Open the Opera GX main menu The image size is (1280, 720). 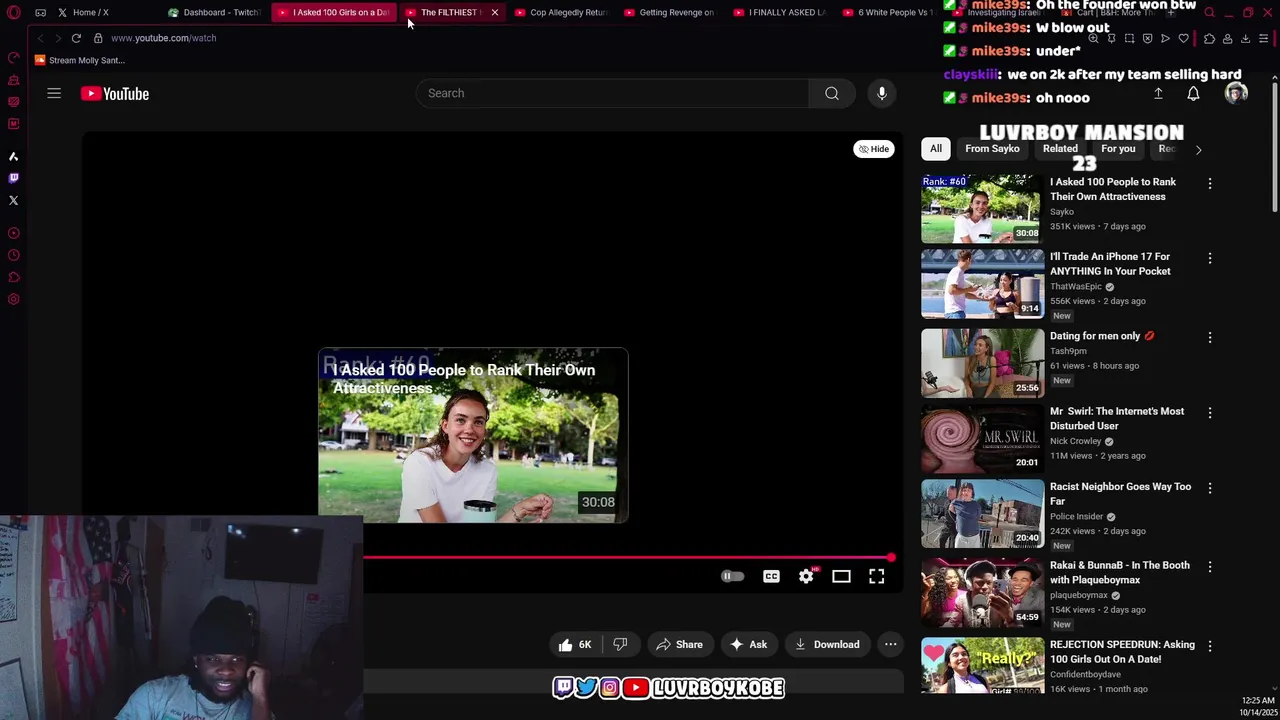point(13,12)
